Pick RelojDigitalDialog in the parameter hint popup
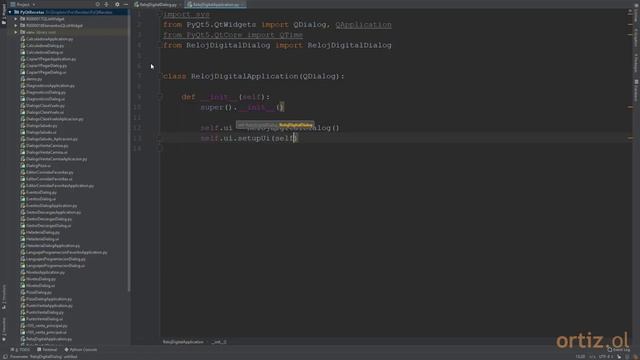 (x=296, y=125)
